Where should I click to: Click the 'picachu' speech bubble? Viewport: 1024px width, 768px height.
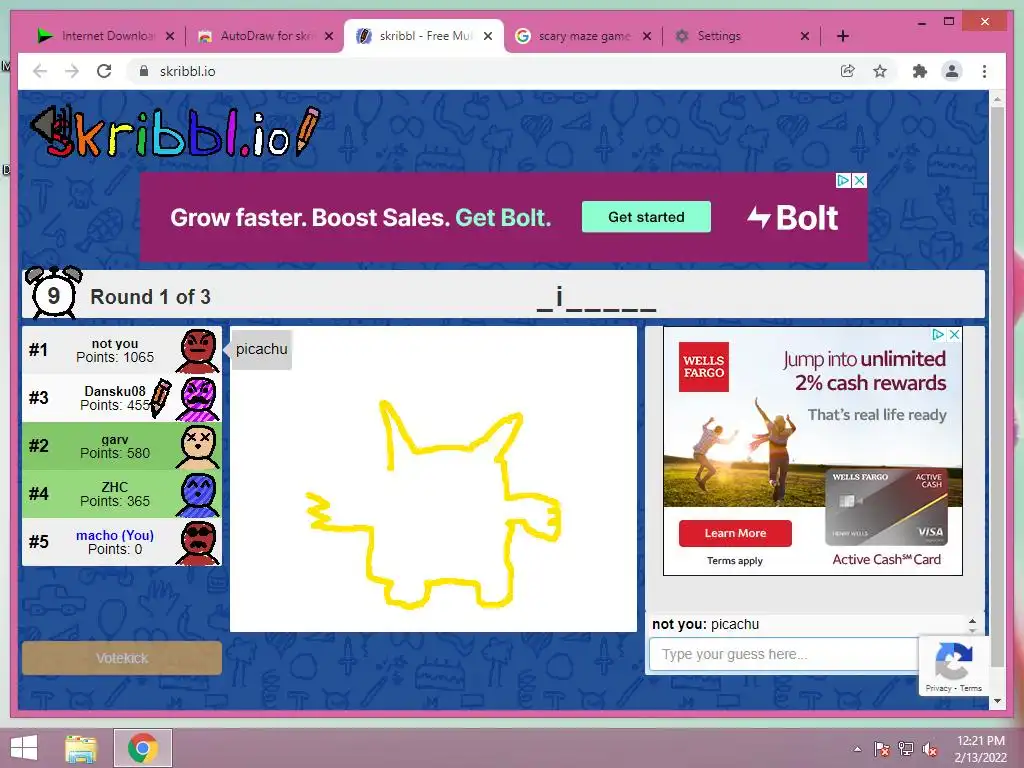[261, 349]
